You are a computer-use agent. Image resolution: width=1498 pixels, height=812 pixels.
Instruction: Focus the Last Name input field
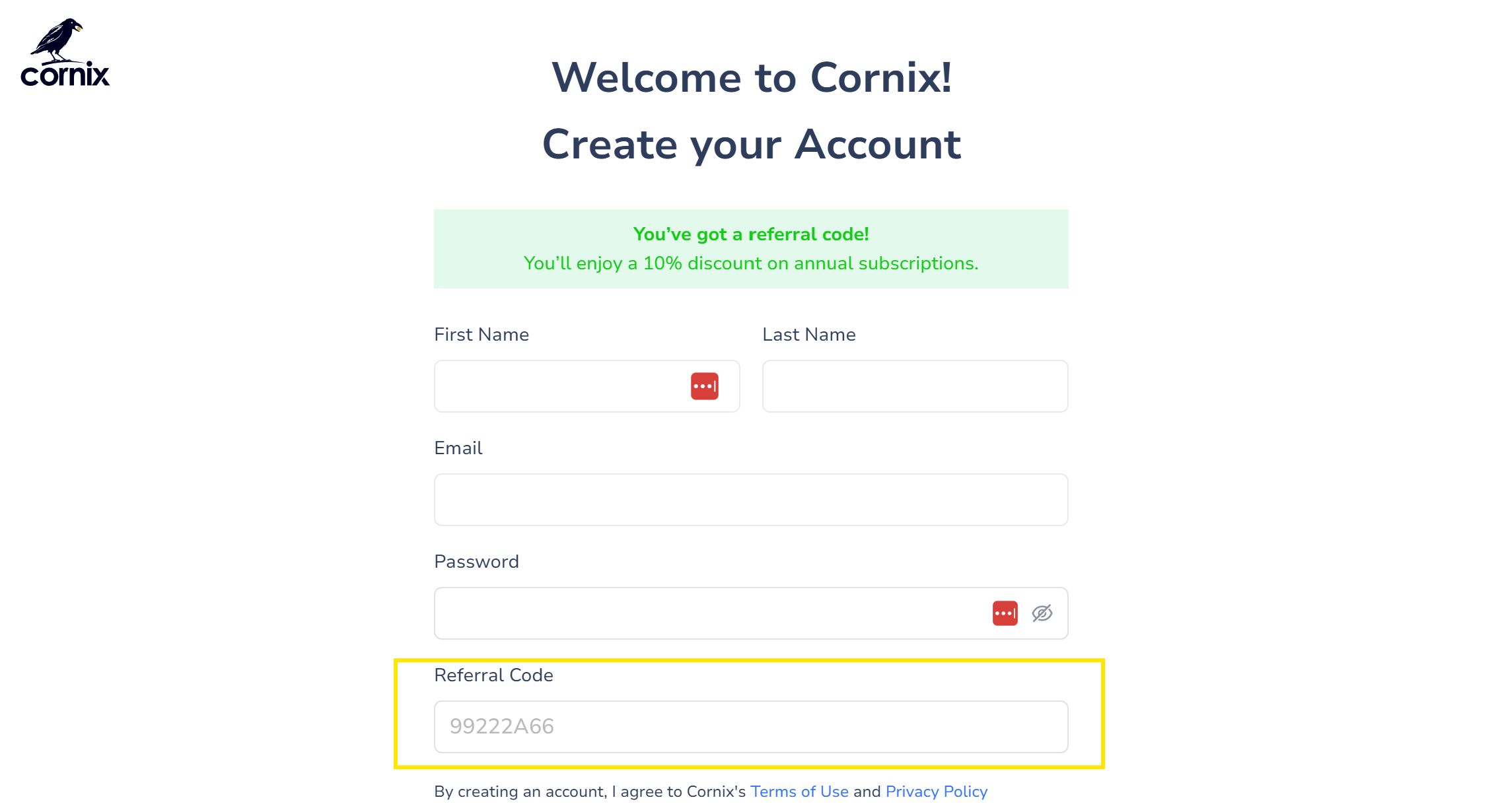click(915, 386)
